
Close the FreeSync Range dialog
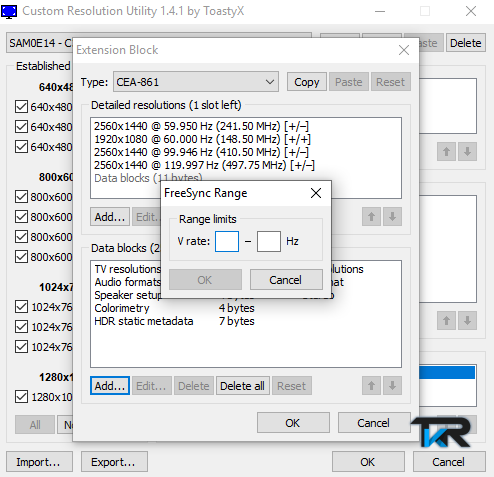click(316, 193)
